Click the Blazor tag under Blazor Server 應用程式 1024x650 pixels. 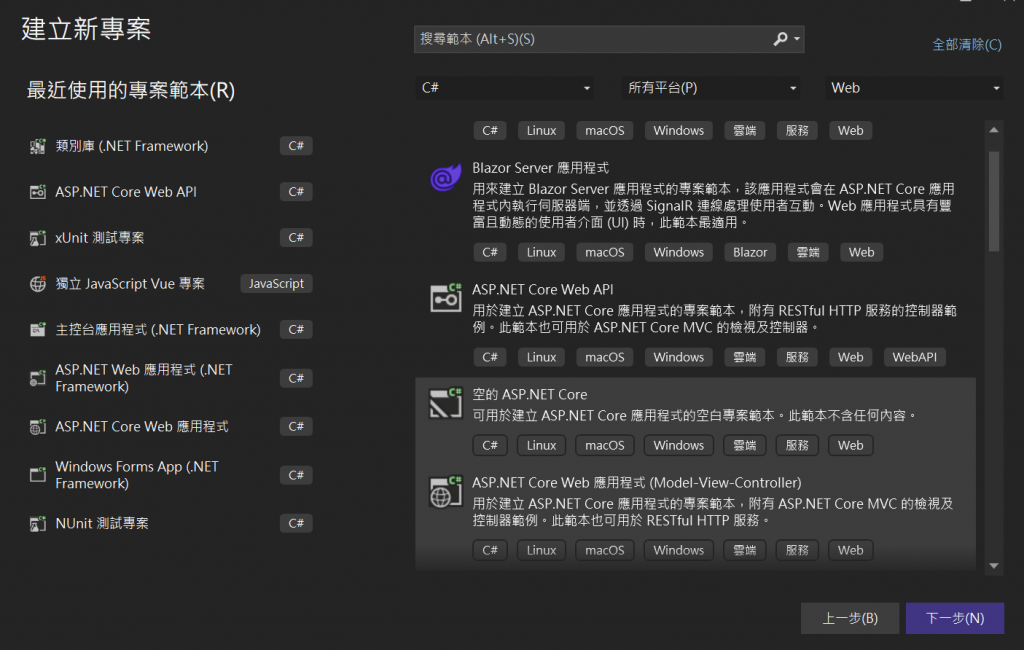(750, 252)
